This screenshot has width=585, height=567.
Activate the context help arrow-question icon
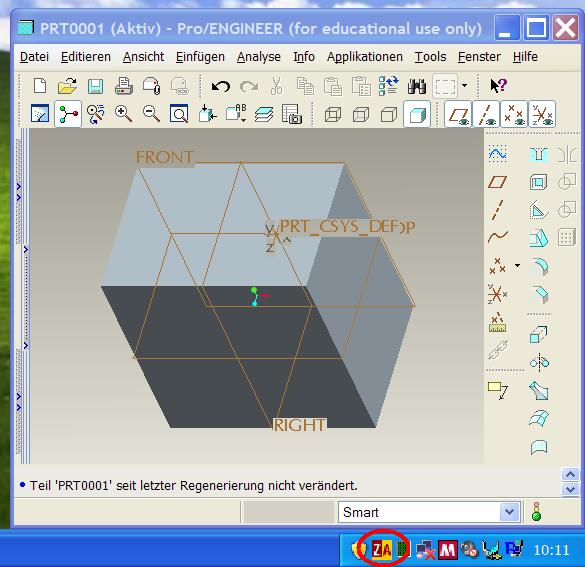(498, 86)
